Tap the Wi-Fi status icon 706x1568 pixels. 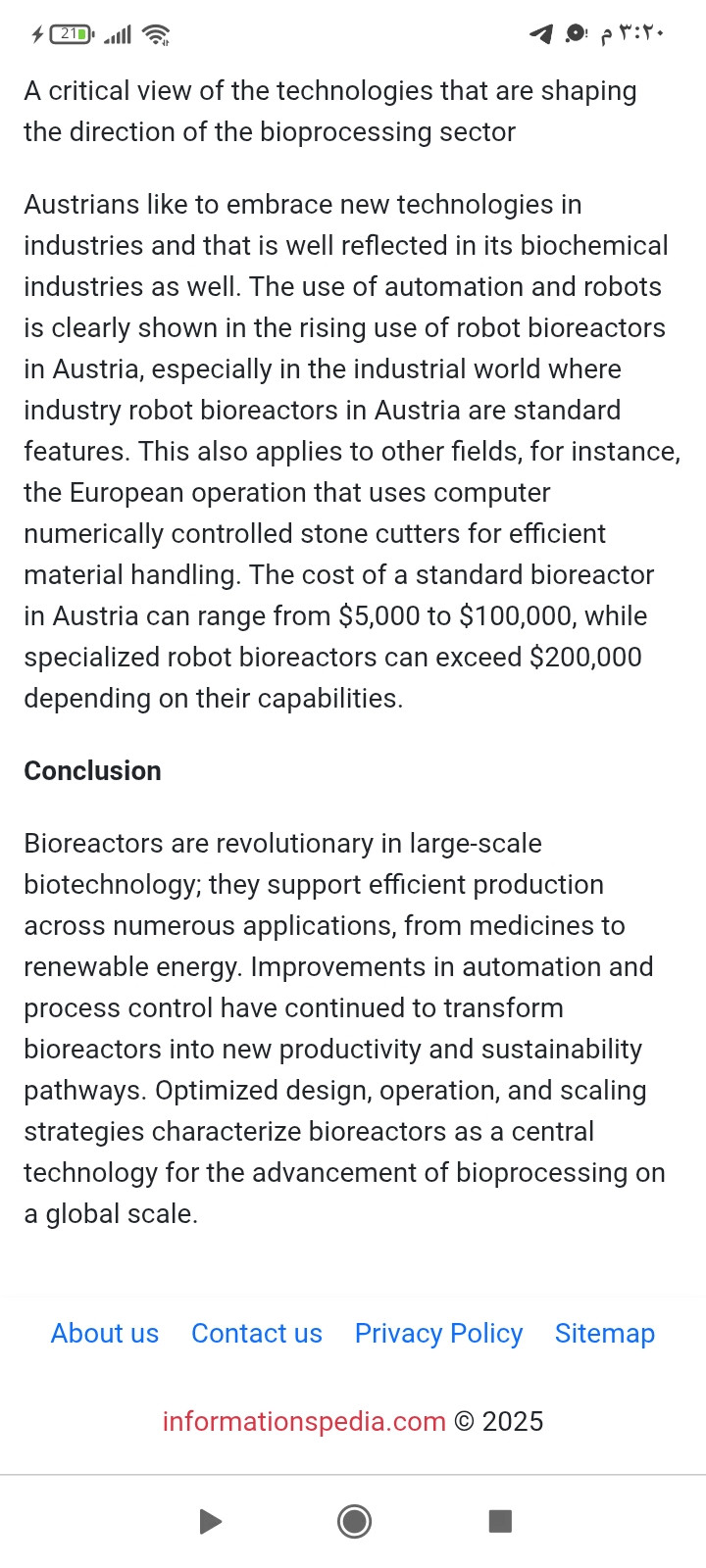point(155,34)
